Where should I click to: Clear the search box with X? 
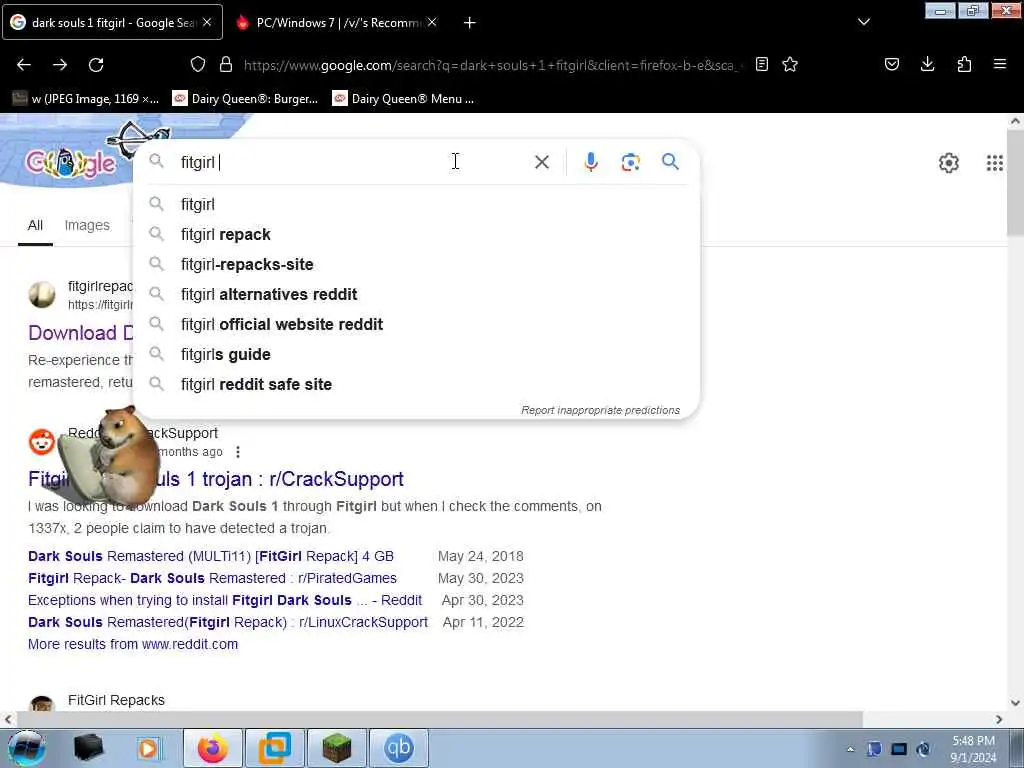(542, 162)
